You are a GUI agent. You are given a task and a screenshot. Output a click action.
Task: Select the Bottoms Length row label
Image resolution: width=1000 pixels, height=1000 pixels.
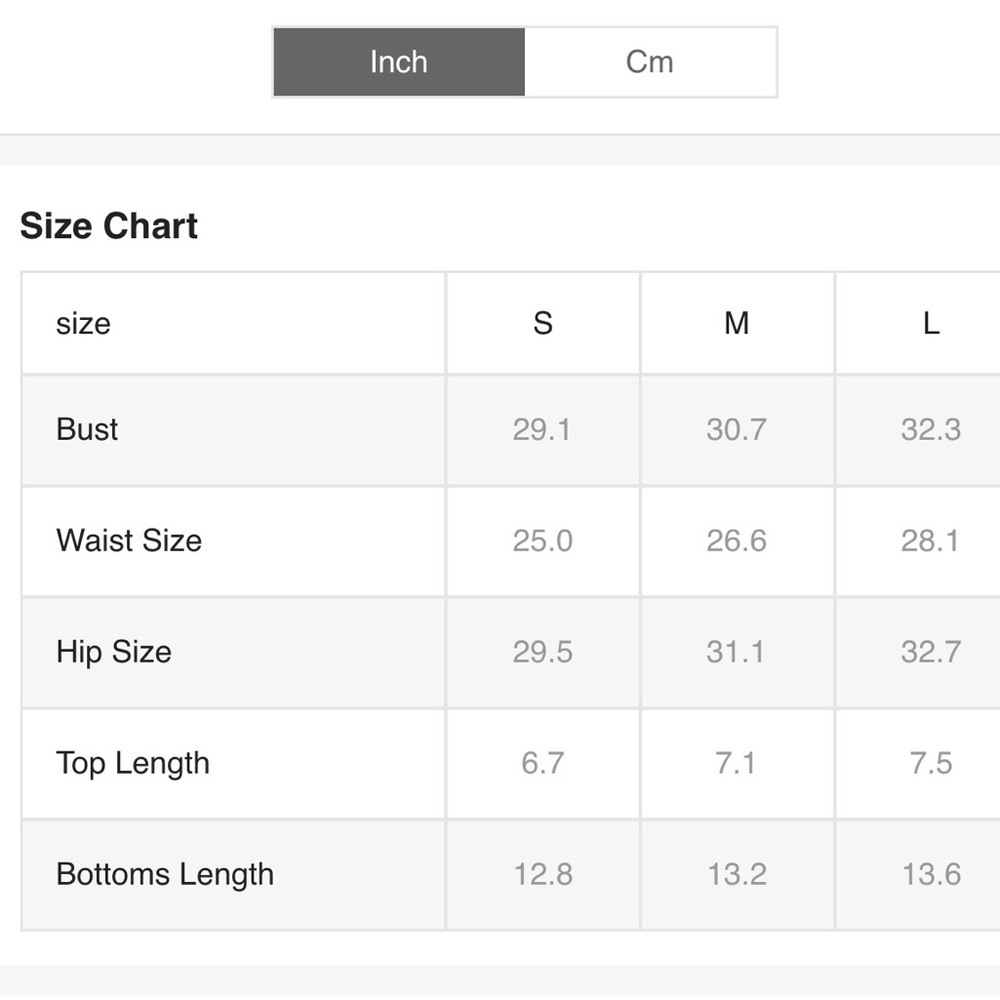(165, 874)
